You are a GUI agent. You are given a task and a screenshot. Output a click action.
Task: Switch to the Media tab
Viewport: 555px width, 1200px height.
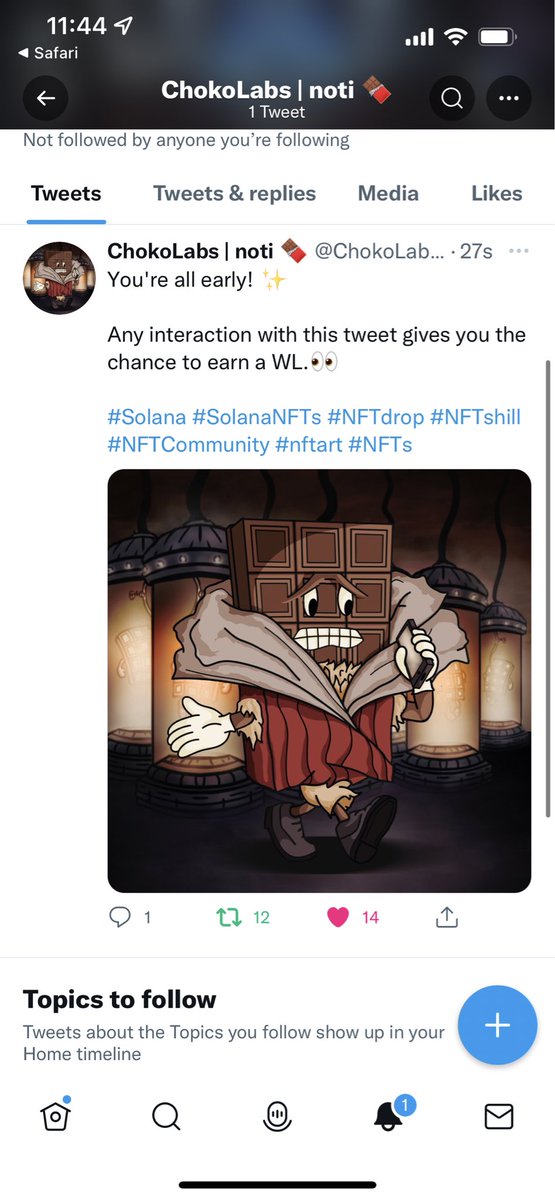[x=388, y=194]
